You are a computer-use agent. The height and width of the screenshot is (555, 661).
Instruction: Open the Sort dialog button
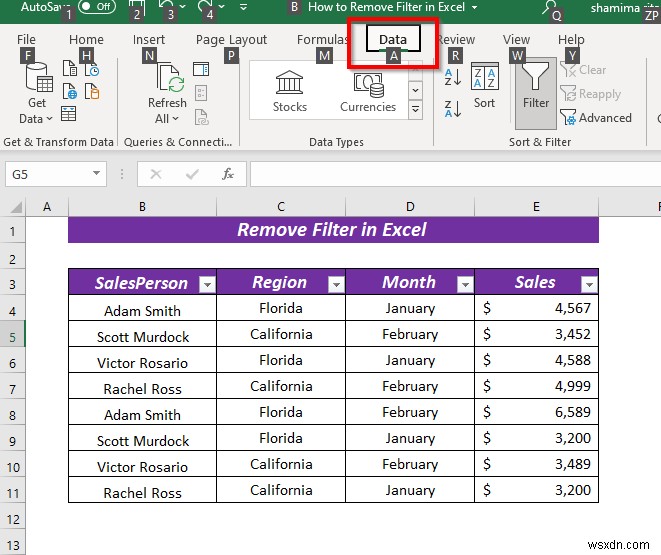[x=484, y=86]
